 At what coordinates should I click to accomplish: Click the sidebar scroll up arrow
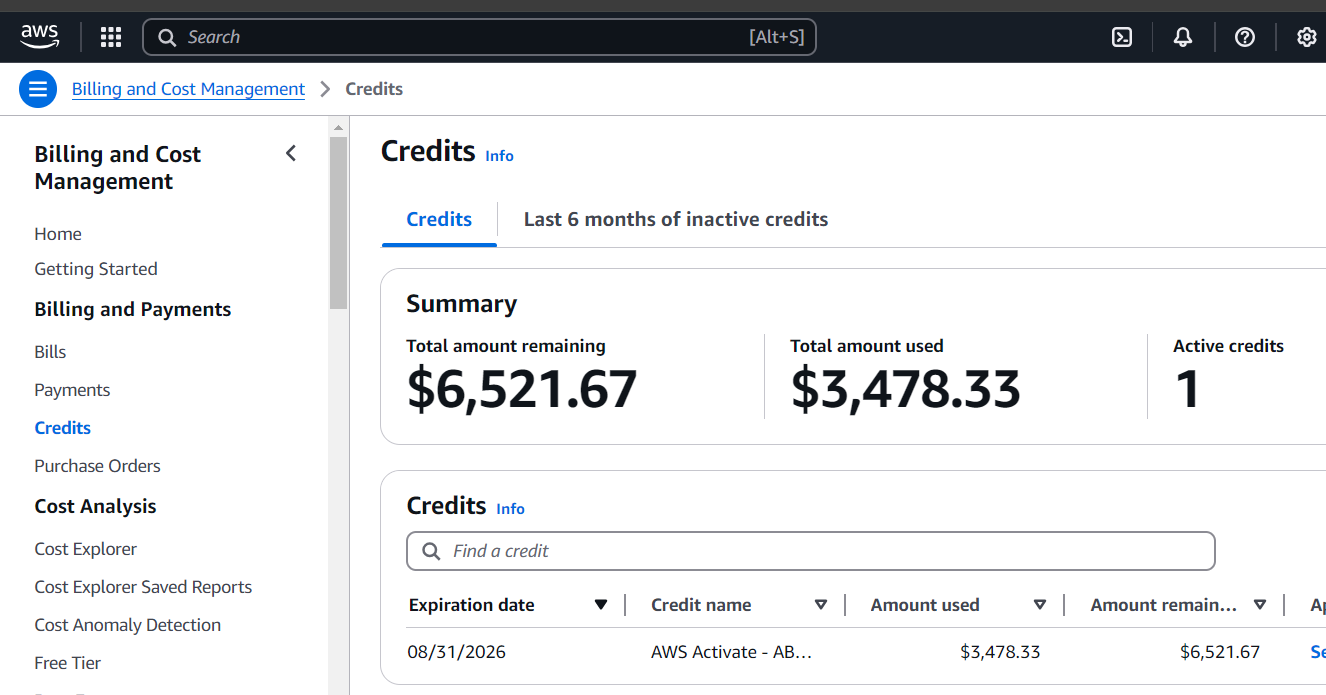339,128
